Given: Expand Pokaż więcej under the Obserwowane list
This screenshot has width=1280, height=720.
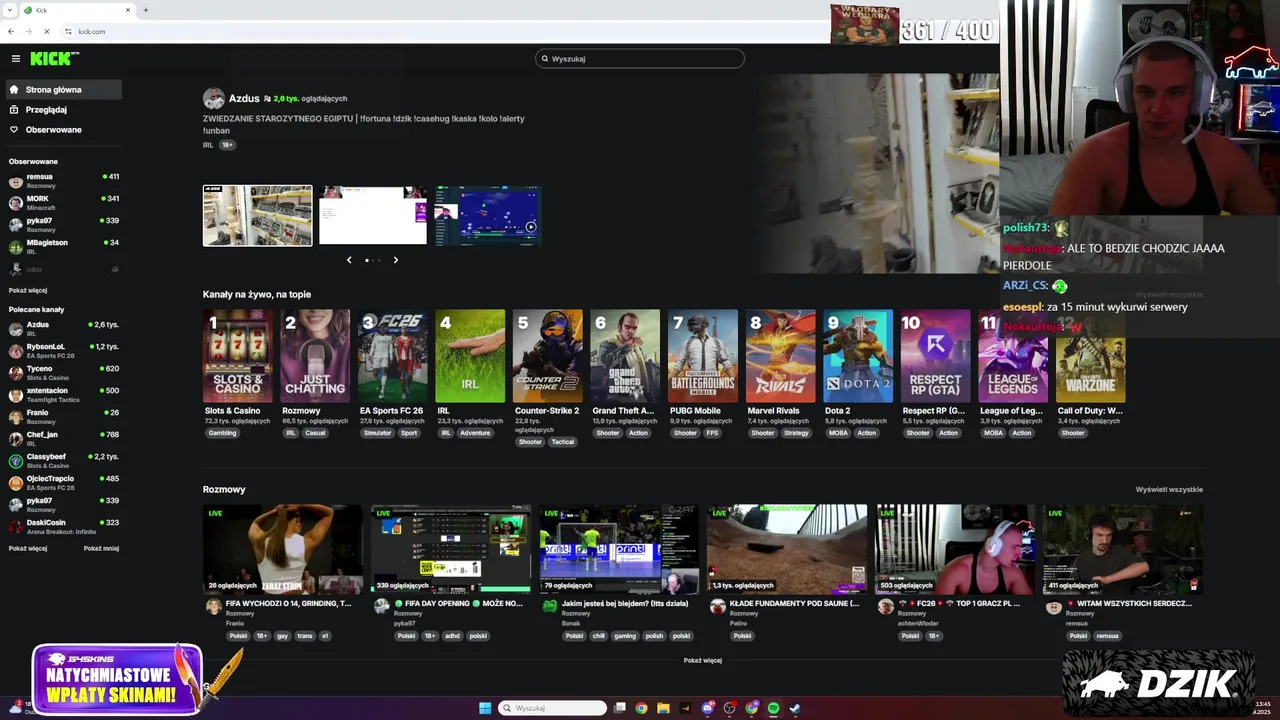Looking at the screenshot, I should 28,291.
